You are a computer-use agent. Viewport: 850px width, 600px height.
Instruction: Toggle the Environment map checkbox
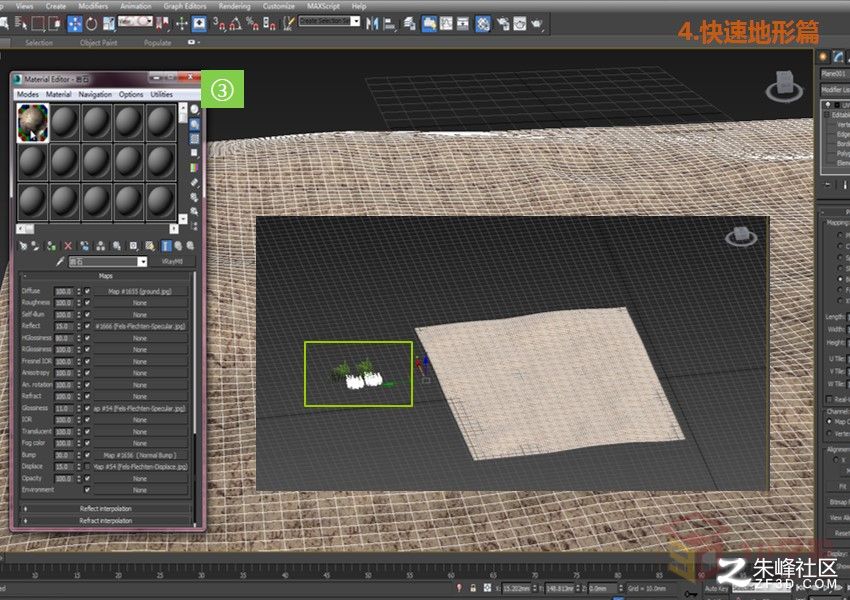pyautogui.click(x=87, y=490)
